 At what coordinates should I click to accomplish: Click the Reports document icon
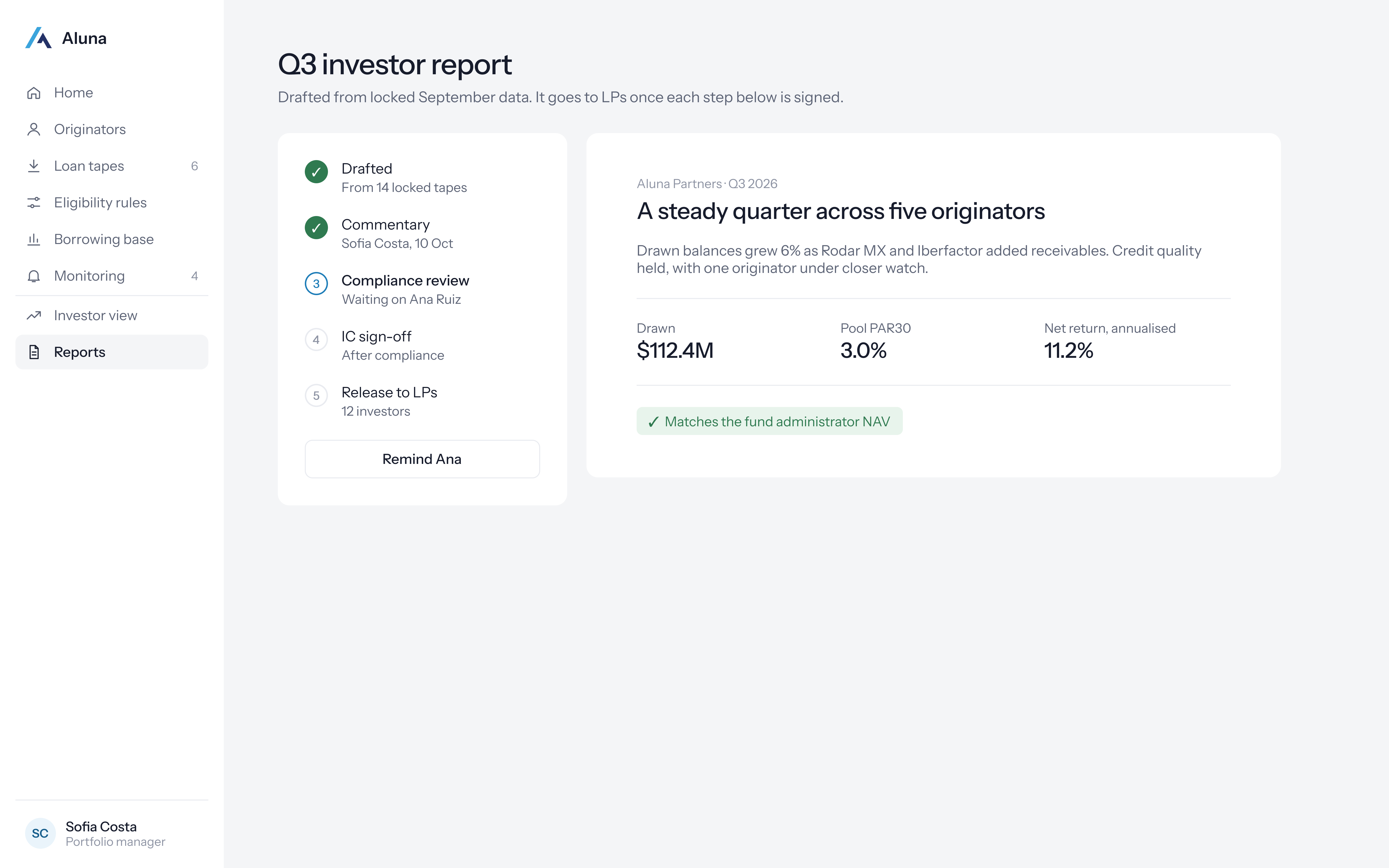point(34,352)
